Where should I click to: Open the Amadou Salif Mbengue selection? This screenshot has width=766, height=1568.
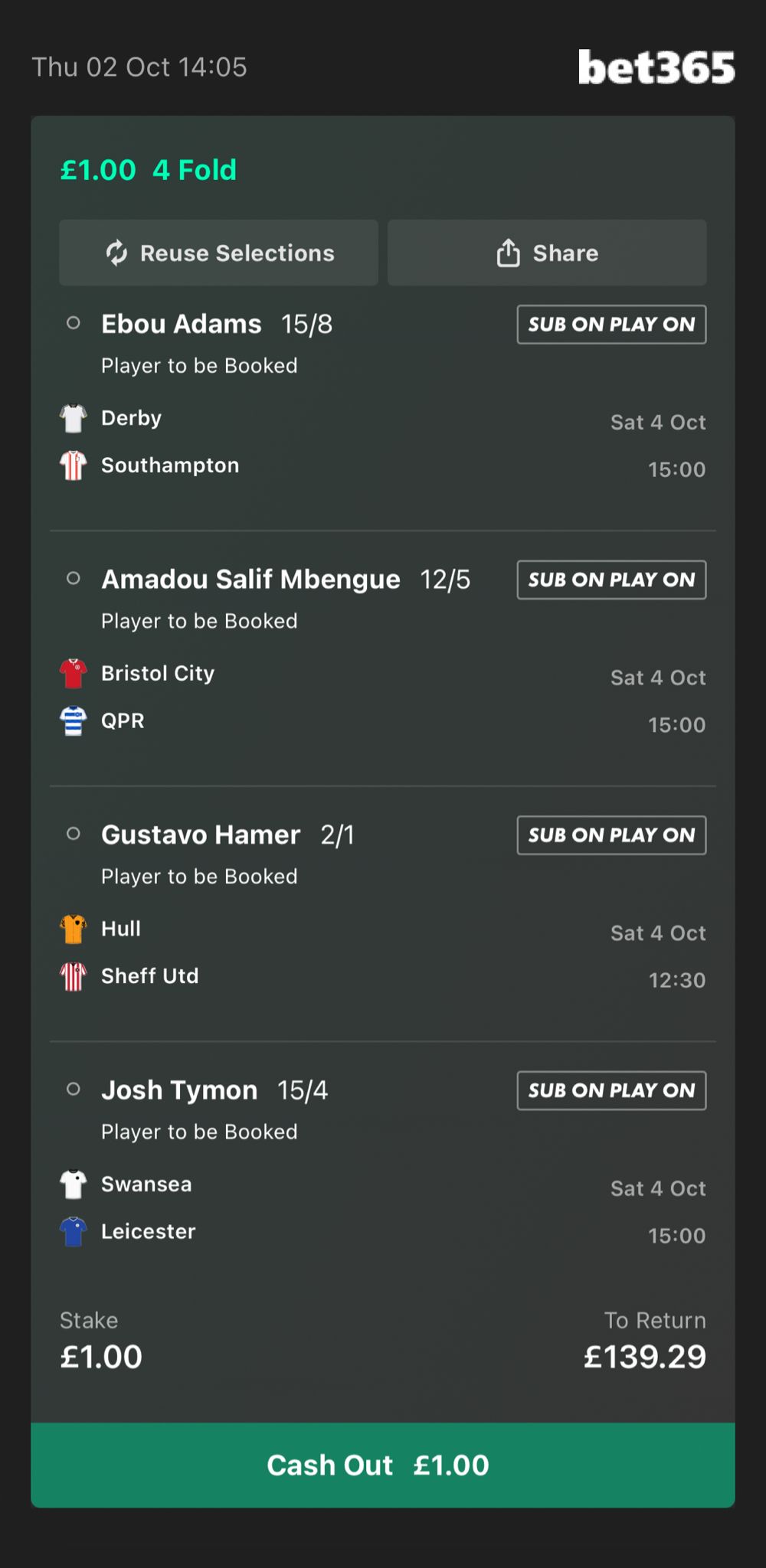[250, 580]
